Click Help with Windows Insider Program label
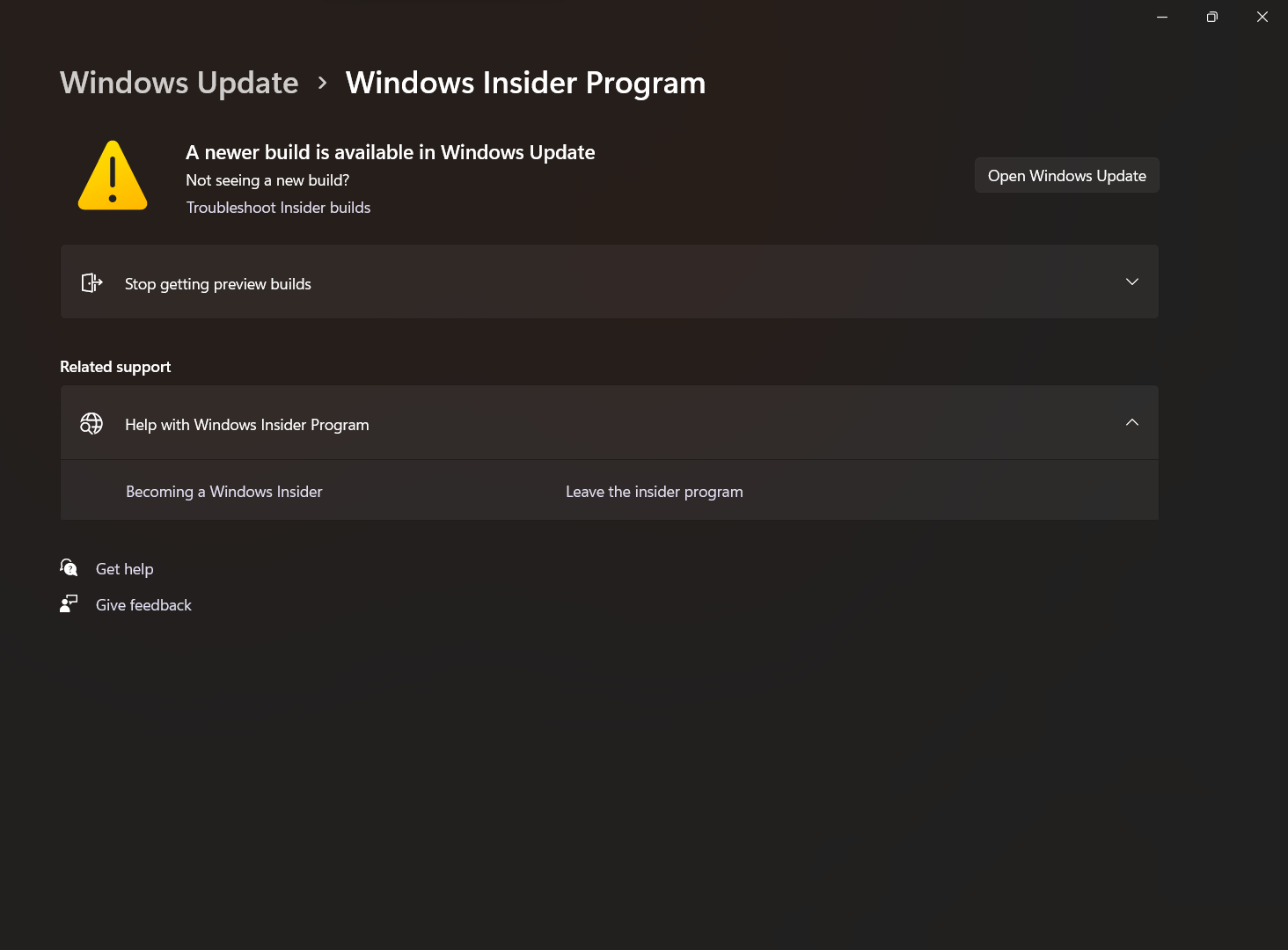Screen dimensions: 1288x950 click(247, 425)
